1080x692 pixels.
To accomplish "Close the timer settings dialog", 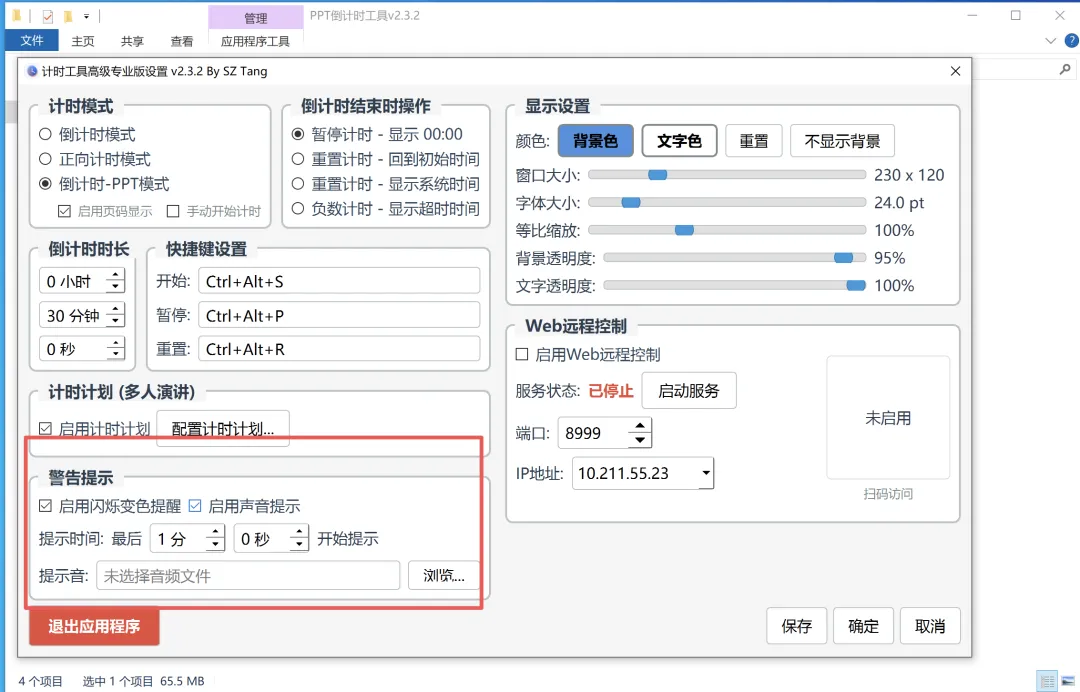I will (955, 71).
